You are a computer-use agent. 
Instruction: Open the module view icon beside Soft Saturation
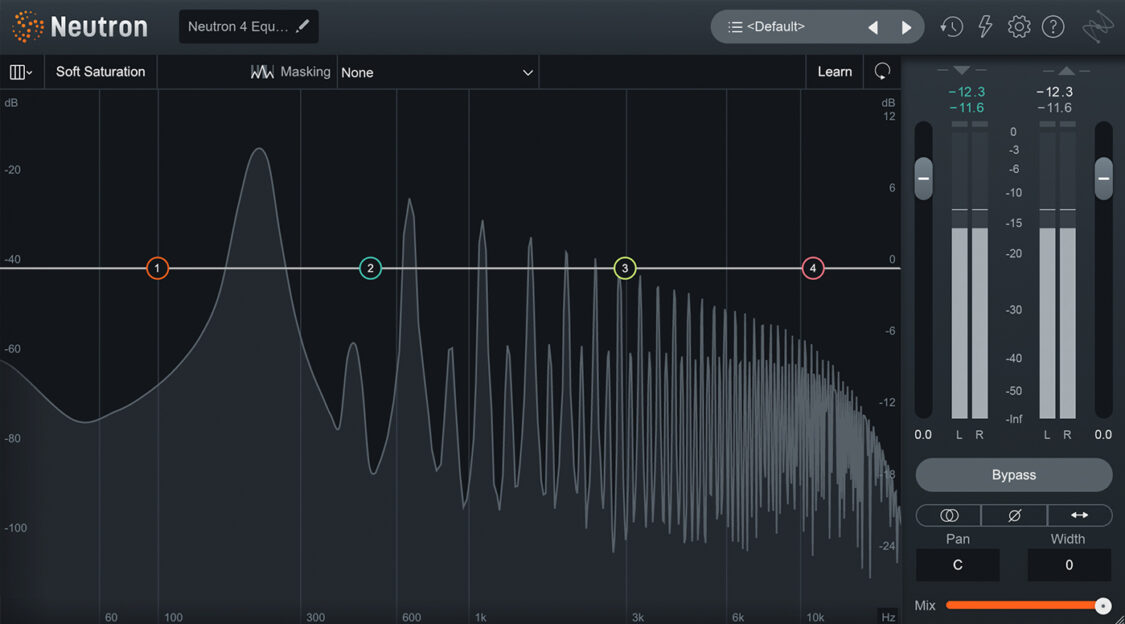pyautogui.click(x=20, y=71)
